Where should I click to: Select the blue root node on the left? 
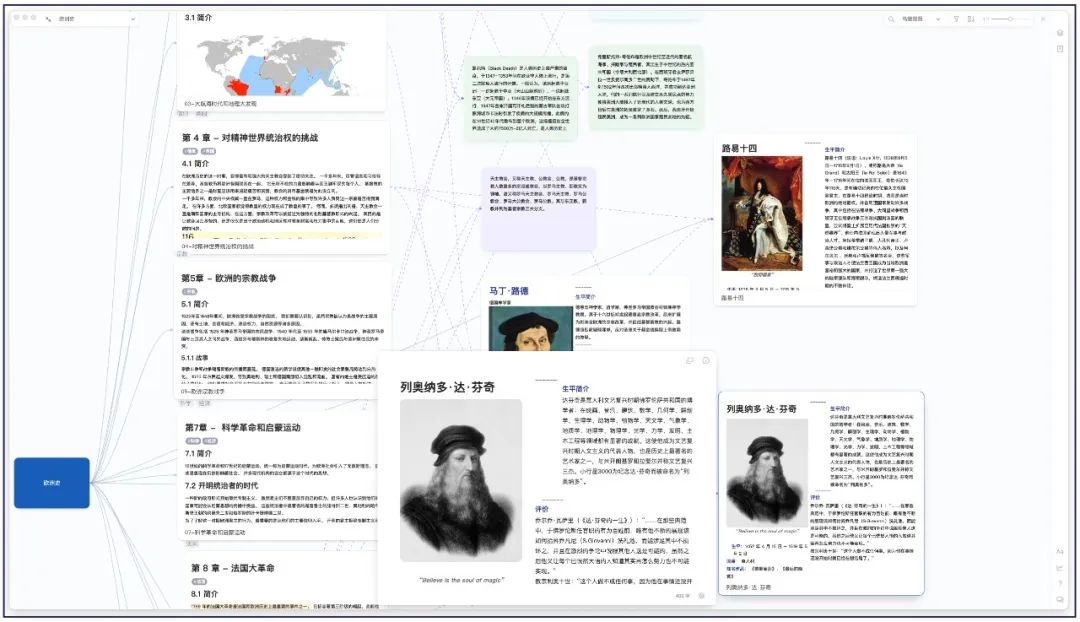pyautogui.click(x=52, y=483)
